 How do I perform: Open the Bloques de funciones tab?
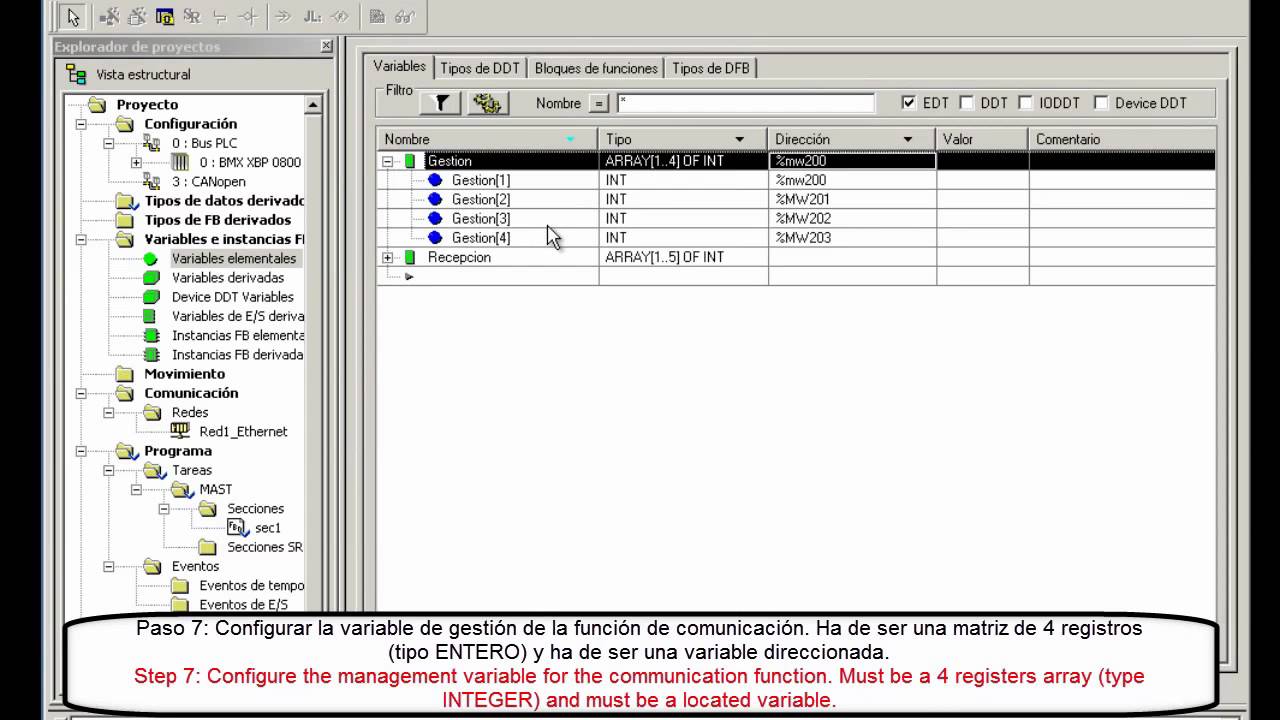click(x=596, y=68)
